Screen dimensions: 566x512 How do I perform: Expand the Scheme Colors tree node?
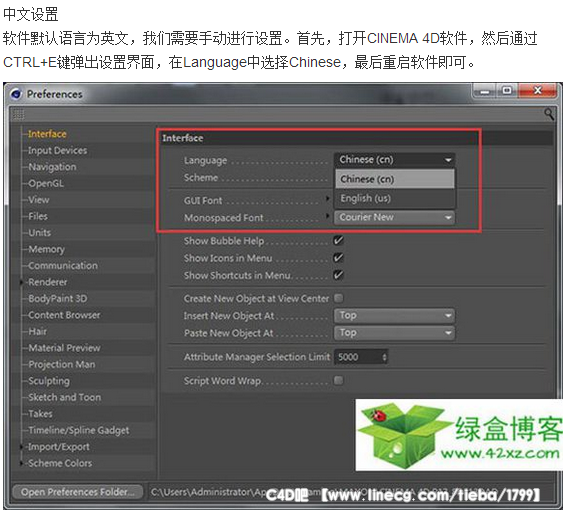click(22, 463)
